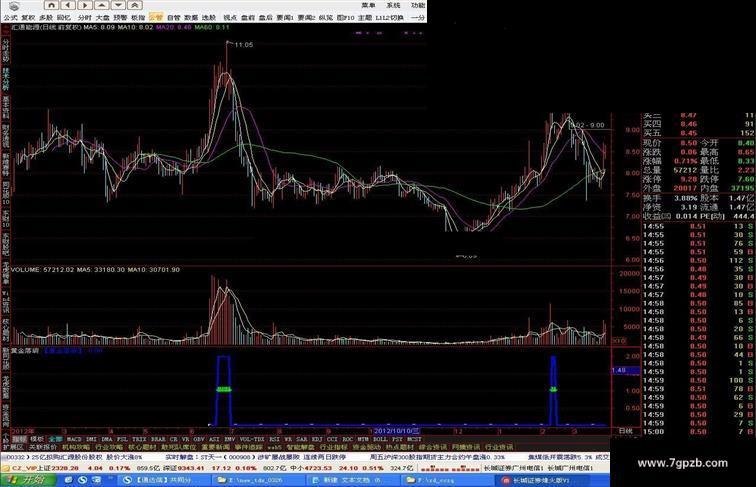Select the TRIX indicator tab
The height and width of the screenshot is (487, 756).
tap(139, 440)
